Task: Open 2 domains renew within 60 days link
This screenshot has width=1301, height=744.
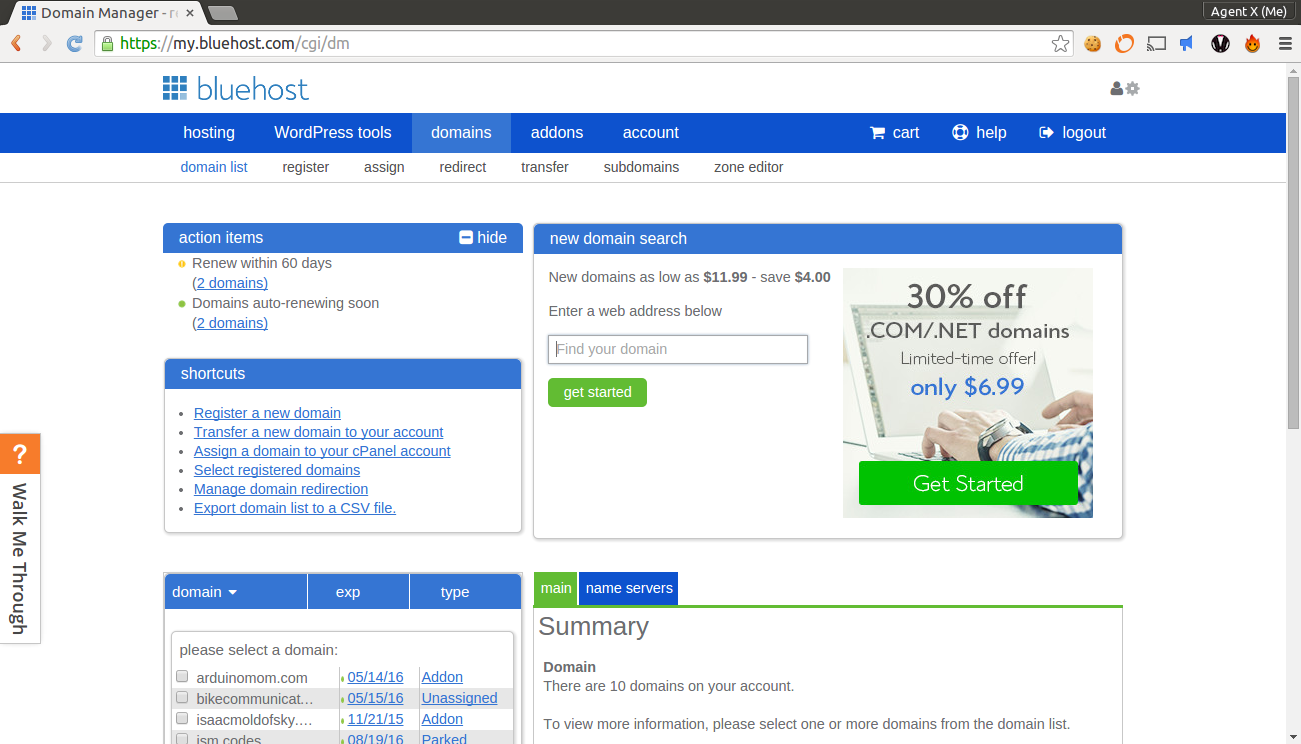Action: [230, 283]
